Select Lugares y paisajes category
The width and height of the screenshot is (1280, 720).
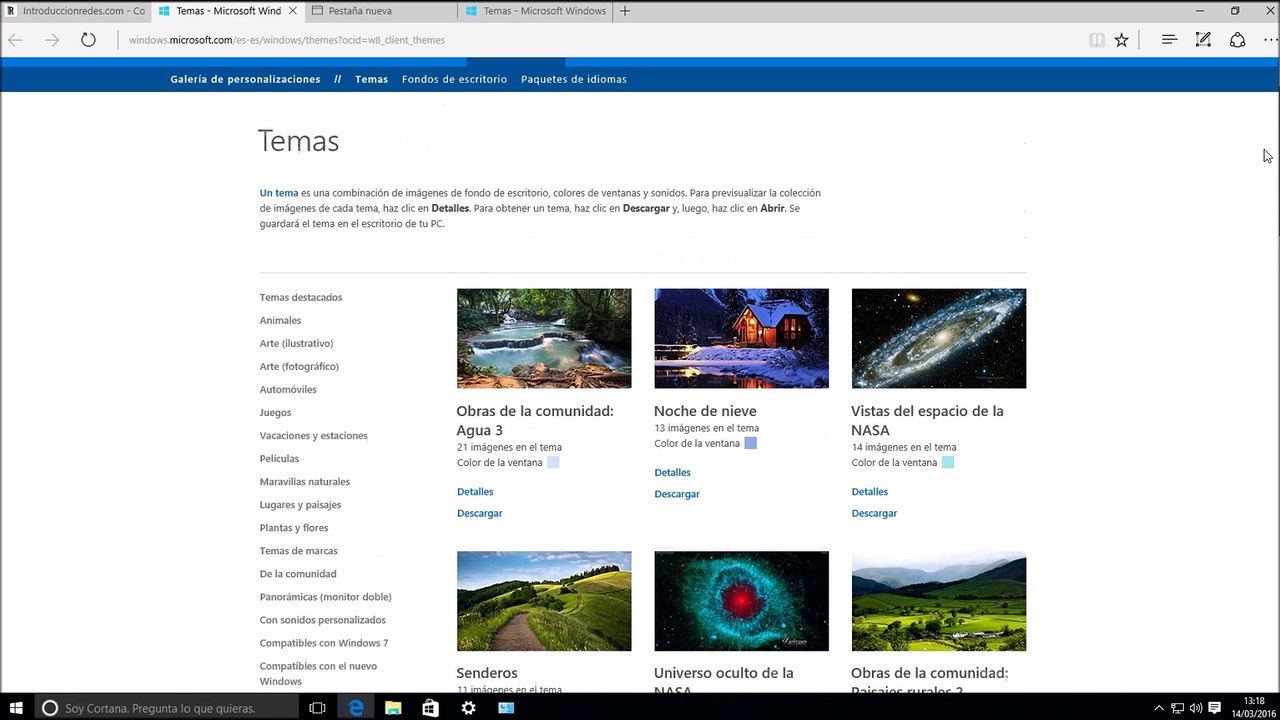tap(300, 504)
